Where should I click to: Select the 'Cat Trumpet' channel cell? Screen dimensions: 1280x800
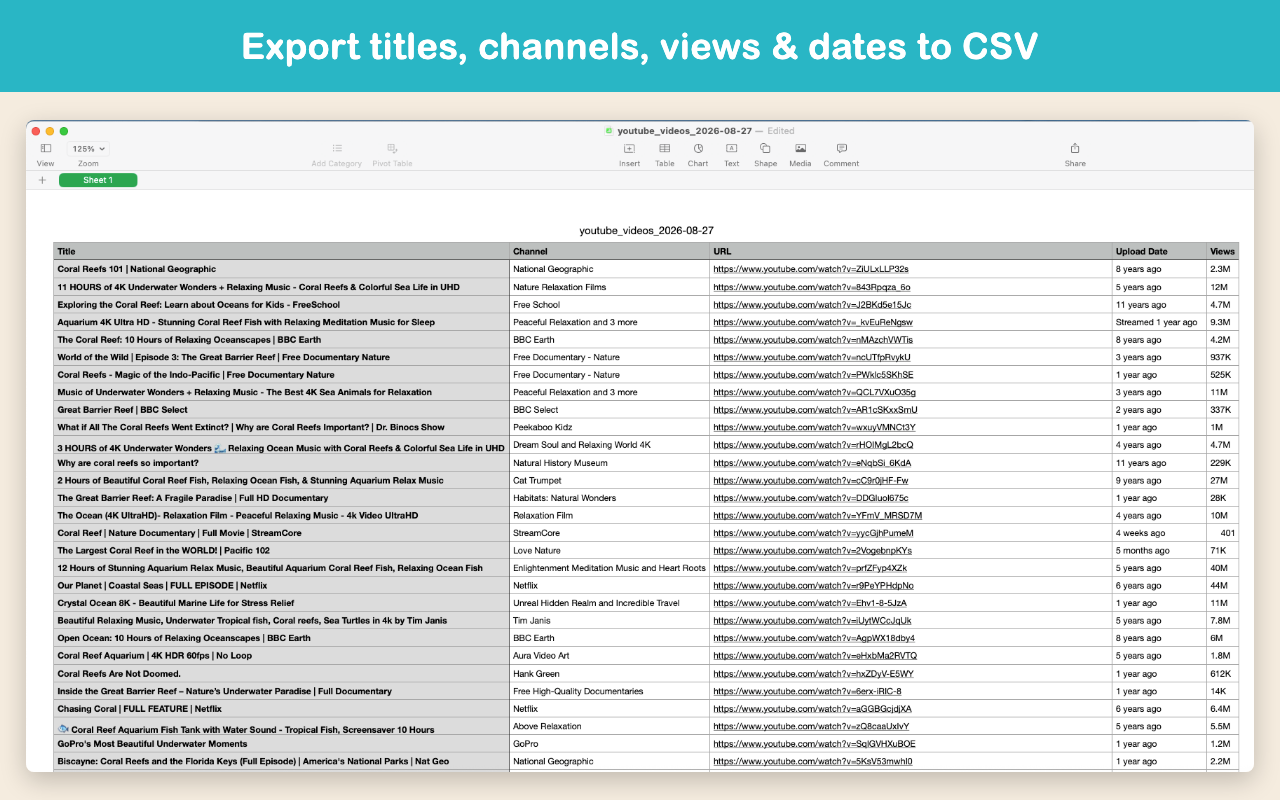pos(609,481)
